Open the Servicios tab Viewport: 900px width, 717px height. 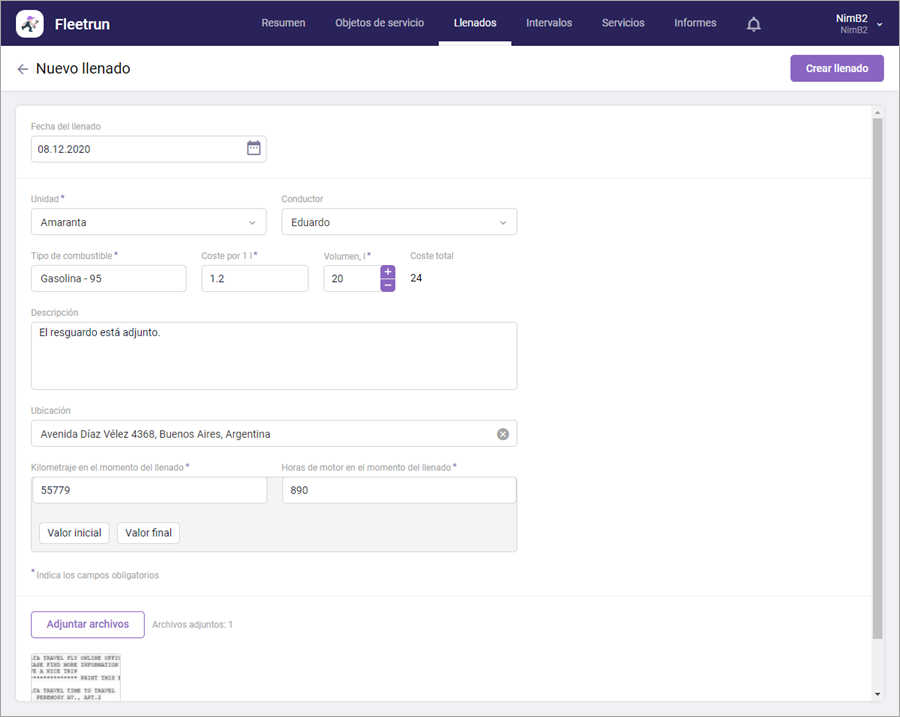point(623,23)
